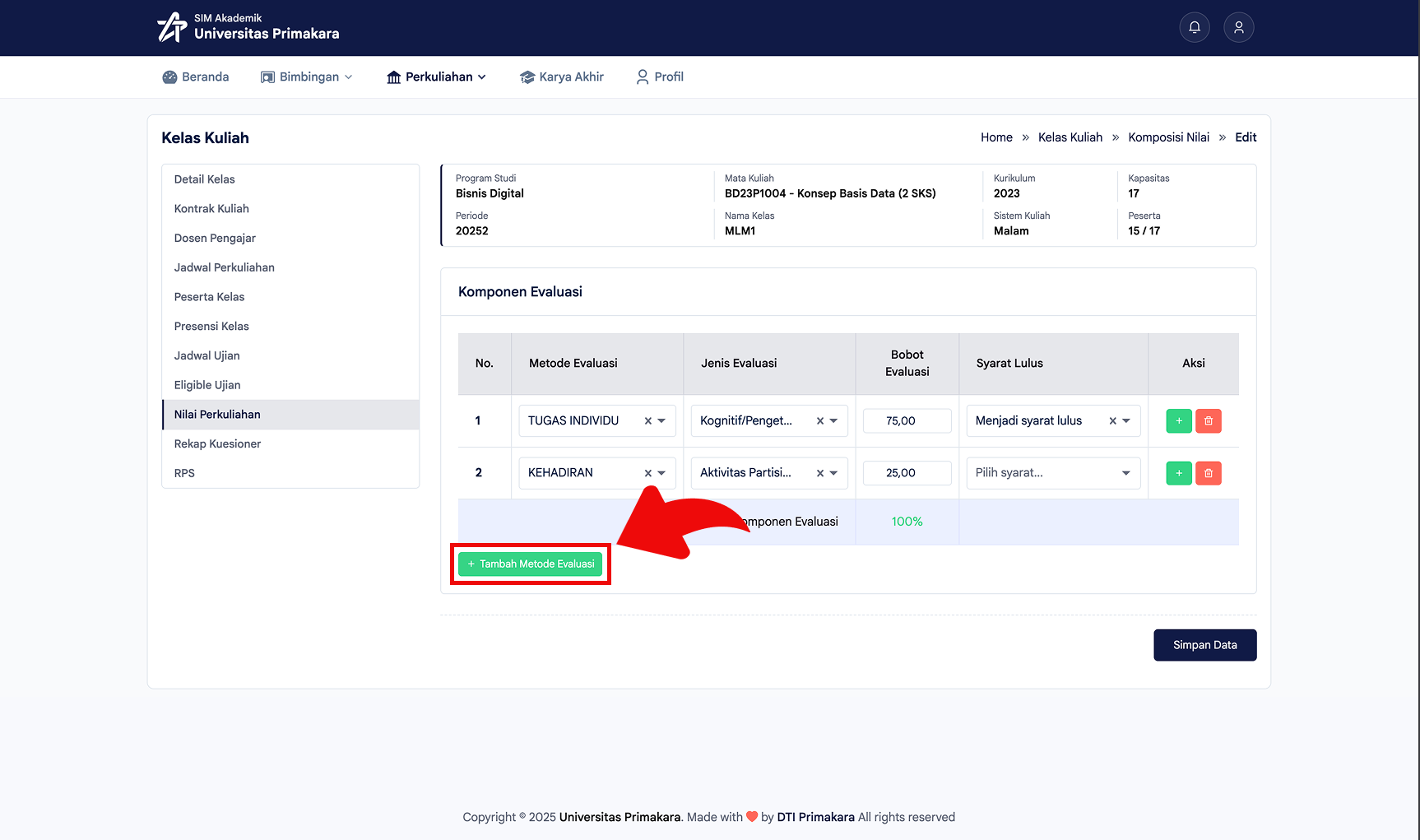Screen dimensions: 1420x840
Task: Expand the TUGAS INDIVIDU method dropdown arrow
Action: click(x=661, y=420)
